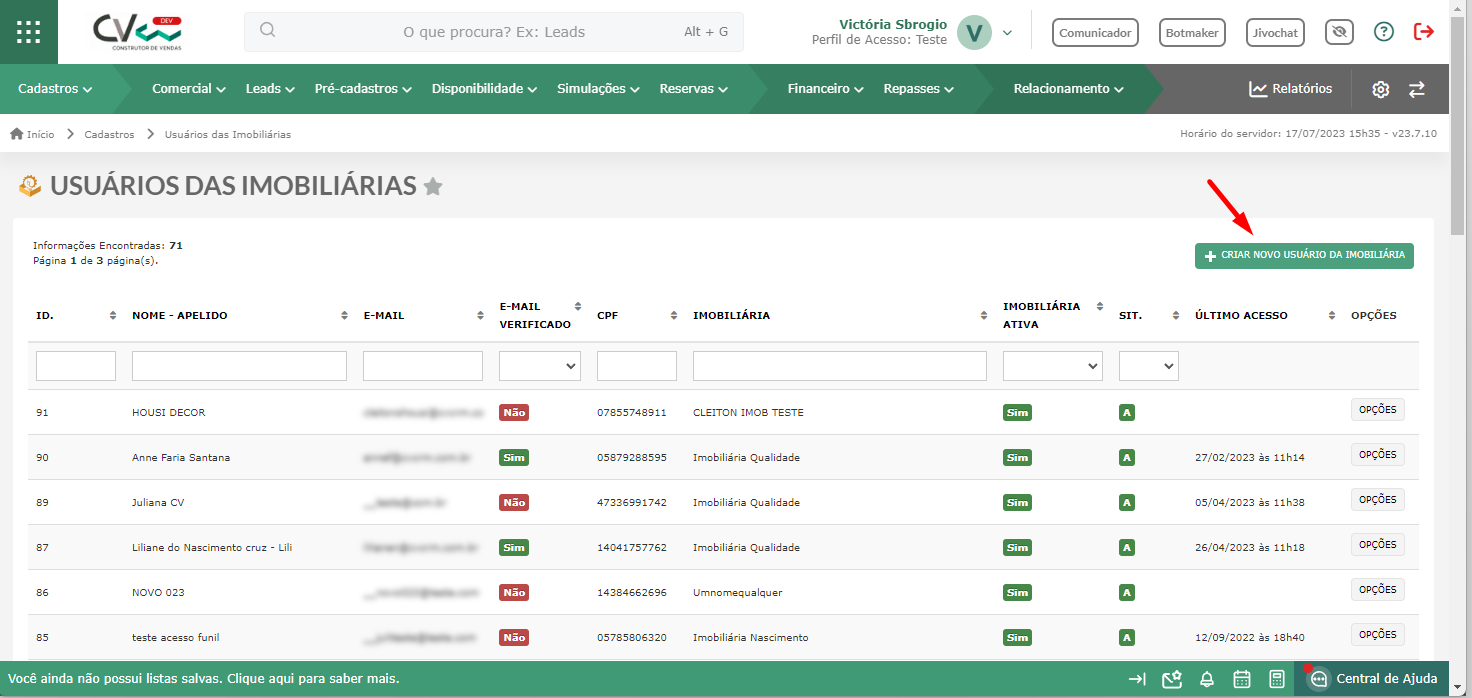Open the apps grid menu
Viewport: 1472px width, 698px height.
click(29, 32)
